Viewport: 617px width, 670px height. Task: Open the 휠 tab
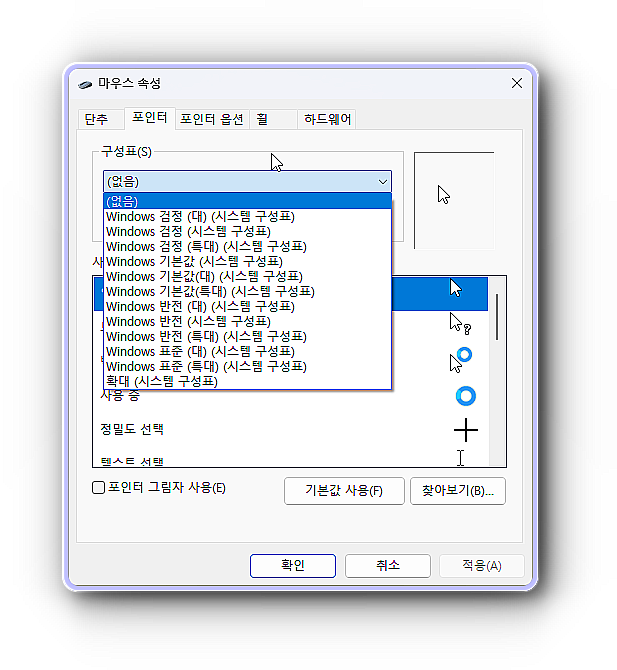coord(273,119)
